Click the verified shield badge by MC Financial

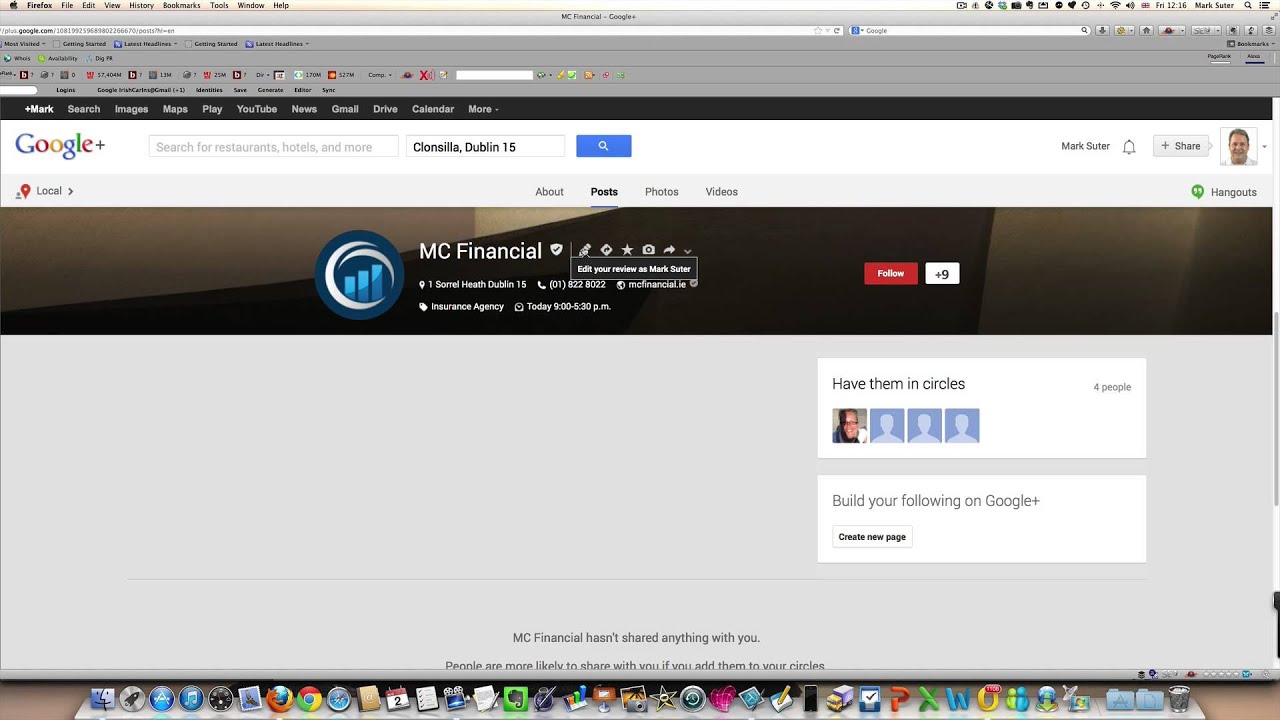coord(556,250)
